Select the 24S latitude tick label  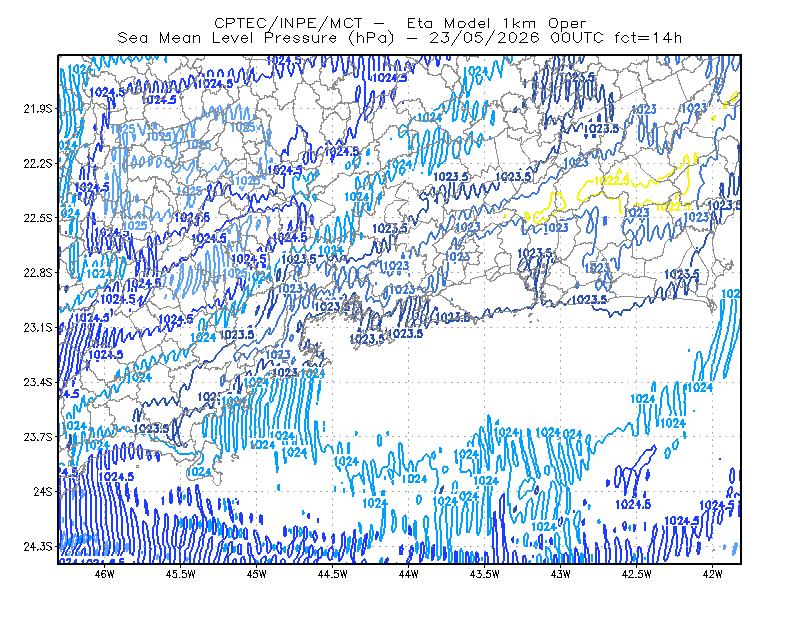point(43,491)
